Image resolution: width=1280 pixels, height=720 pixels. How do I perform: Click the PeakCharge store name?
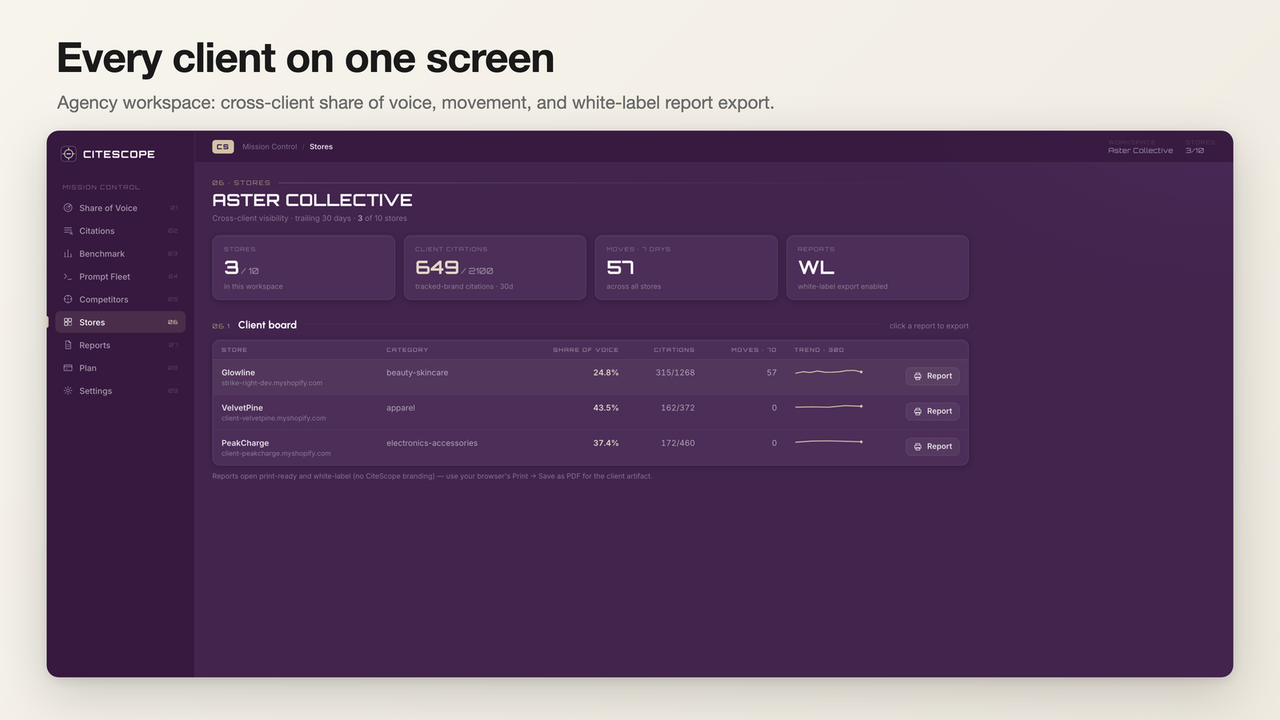point(245,443)
